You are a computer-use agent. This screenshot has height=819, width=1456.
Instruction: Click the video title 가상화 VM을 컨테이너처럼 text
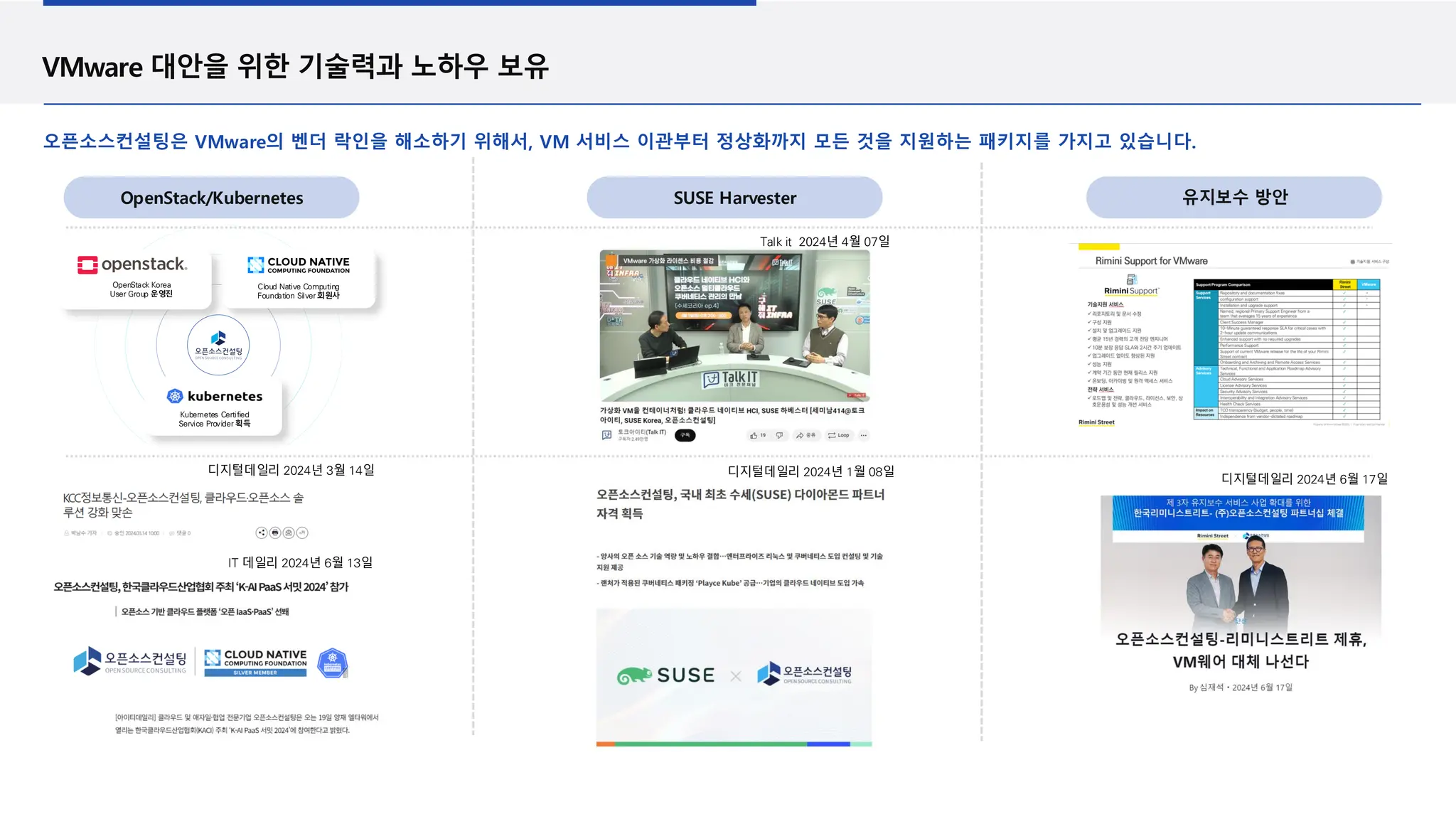(x=732, y=415)
